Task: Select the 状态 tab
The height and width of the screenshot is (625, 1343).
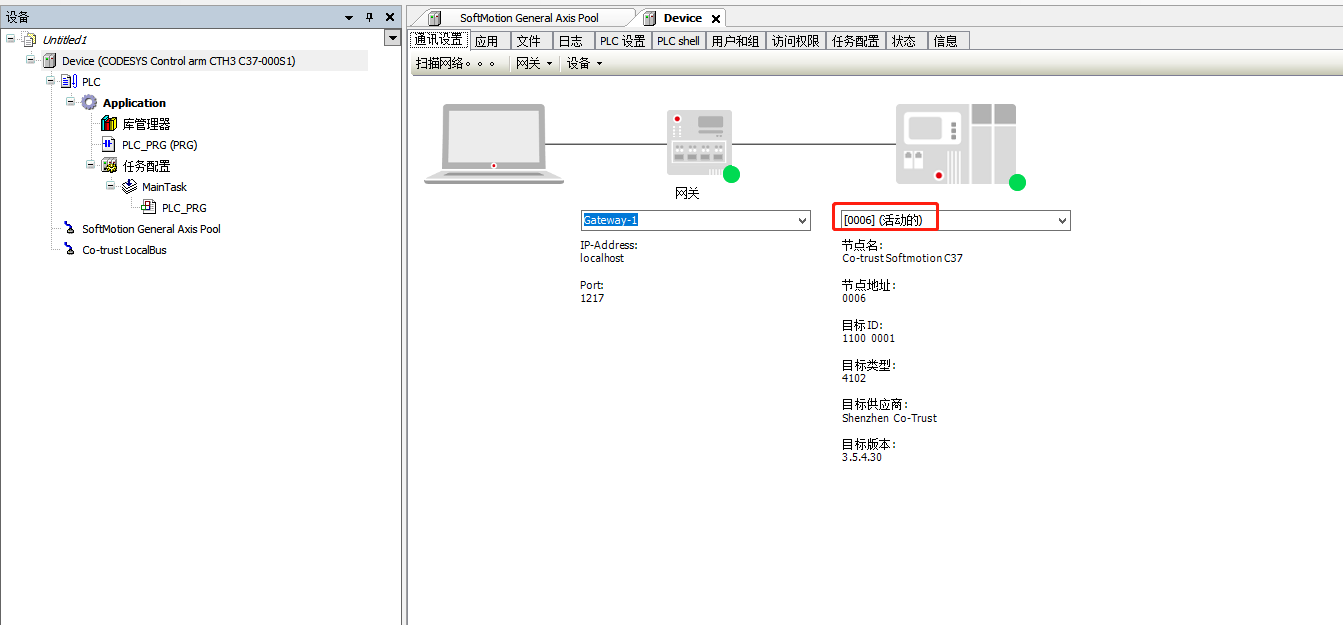Action: tap(904, 41)
